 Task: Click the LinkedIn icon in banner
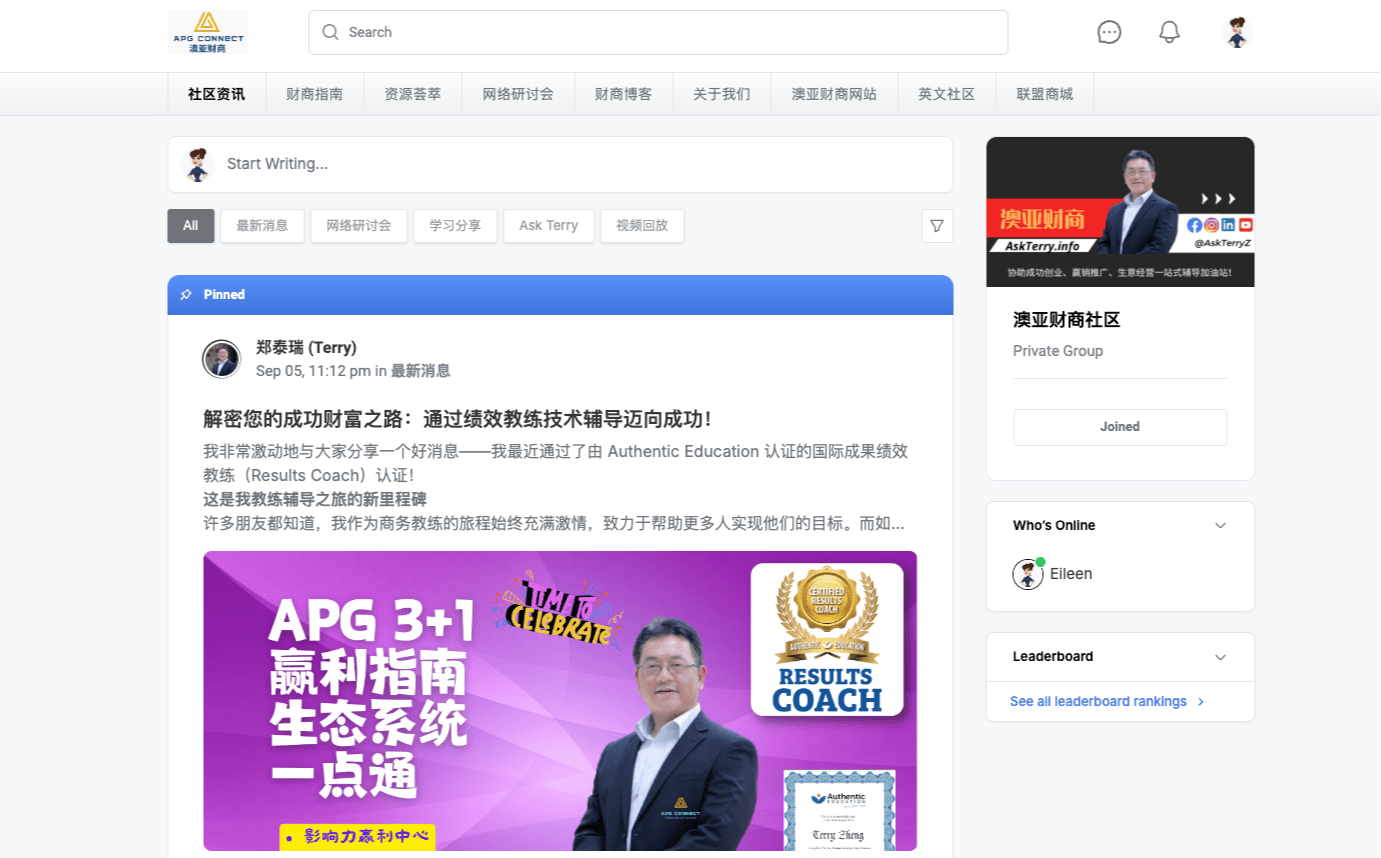(1228, 225)
